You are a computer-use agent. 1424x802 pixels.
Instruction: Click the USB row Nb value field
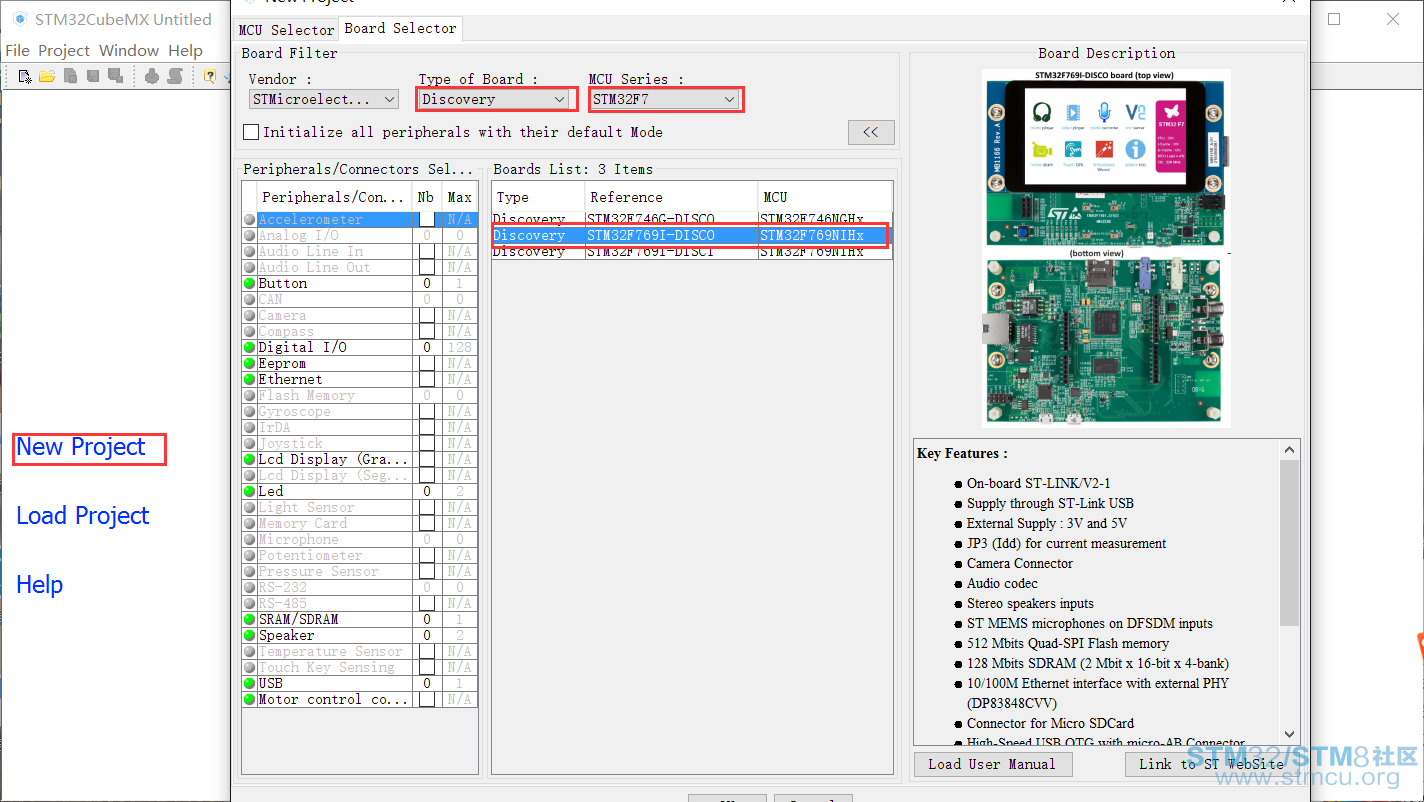[x=427, y=684]
